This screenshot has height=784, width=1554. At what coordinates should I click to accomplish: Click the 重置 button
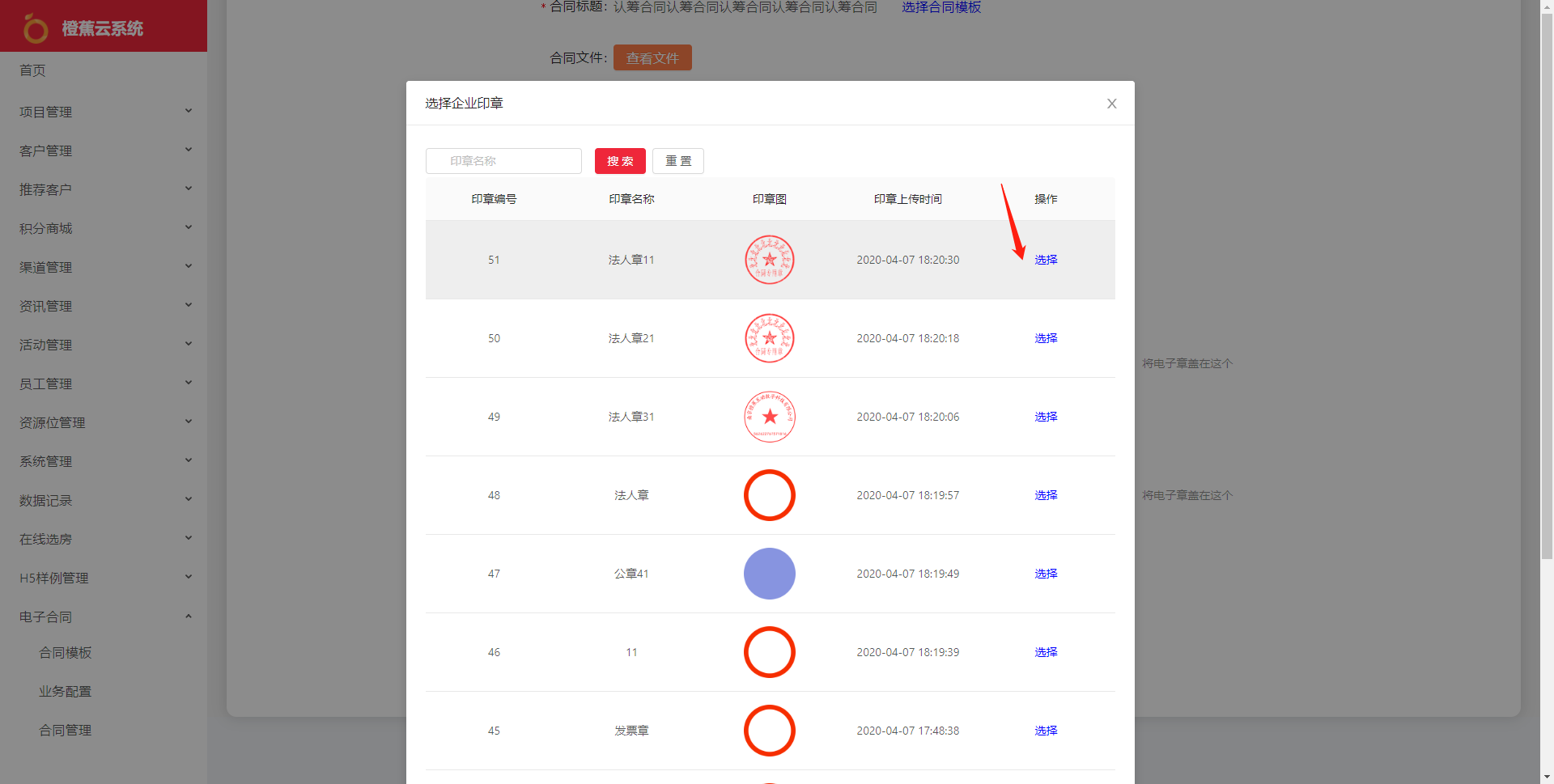coord(678,161)
